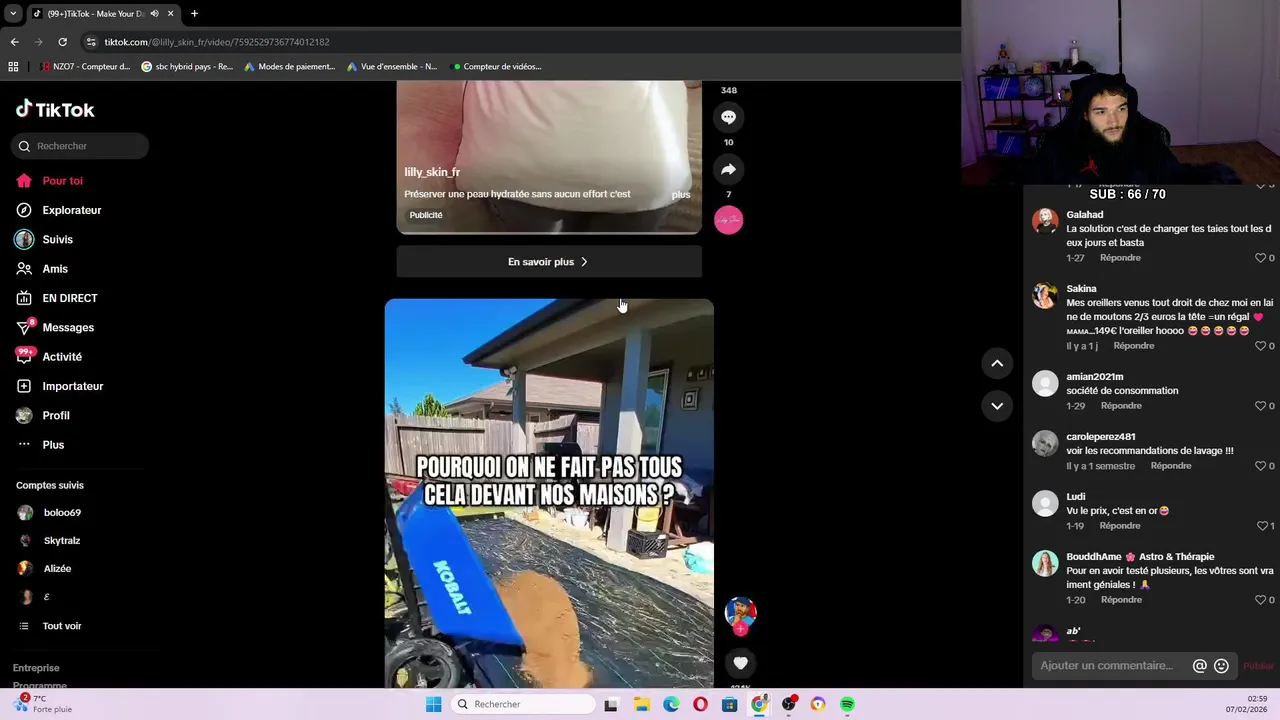Expand ad description with plus
This screenshot has height=720, width=1280.
681,194
